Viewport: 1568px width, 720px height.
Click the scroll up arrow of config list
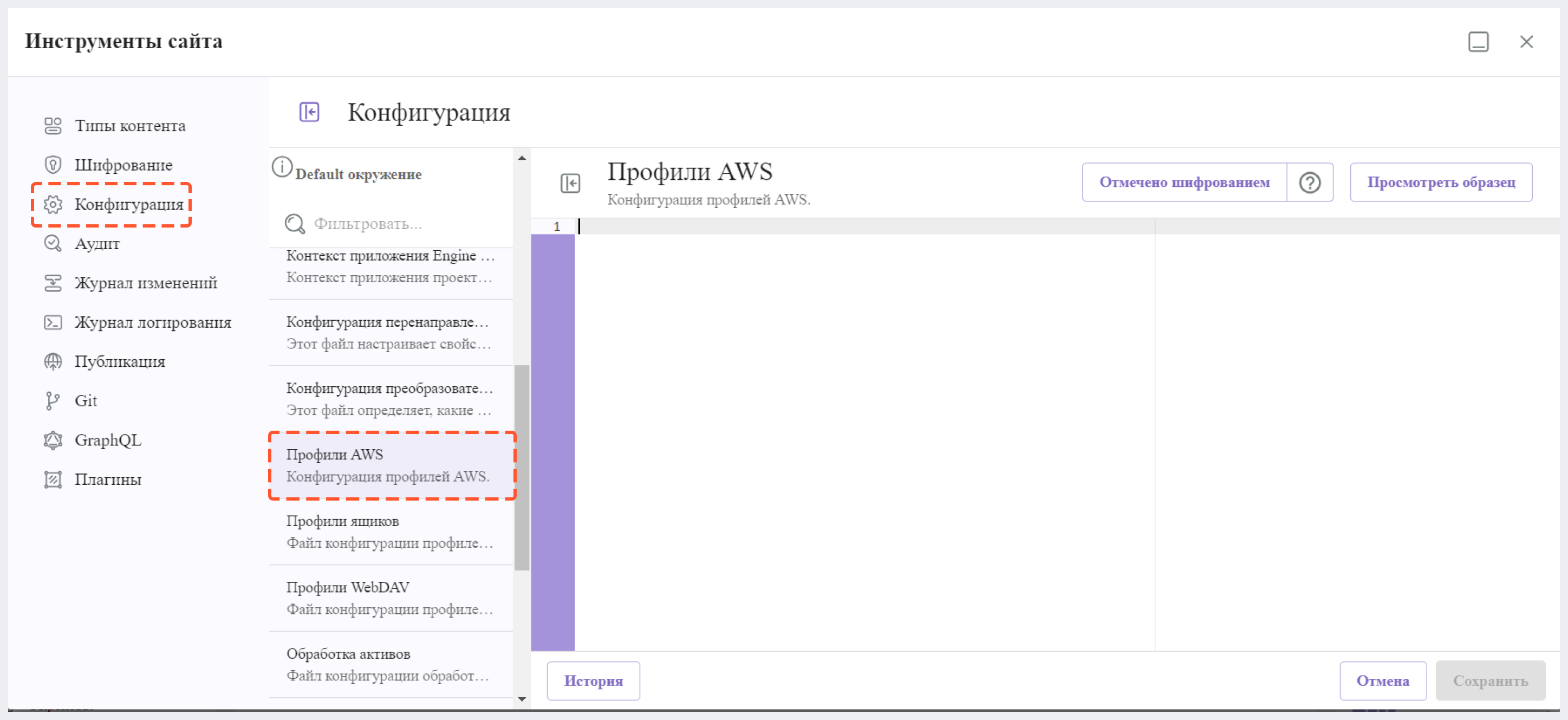pos(522,158)
